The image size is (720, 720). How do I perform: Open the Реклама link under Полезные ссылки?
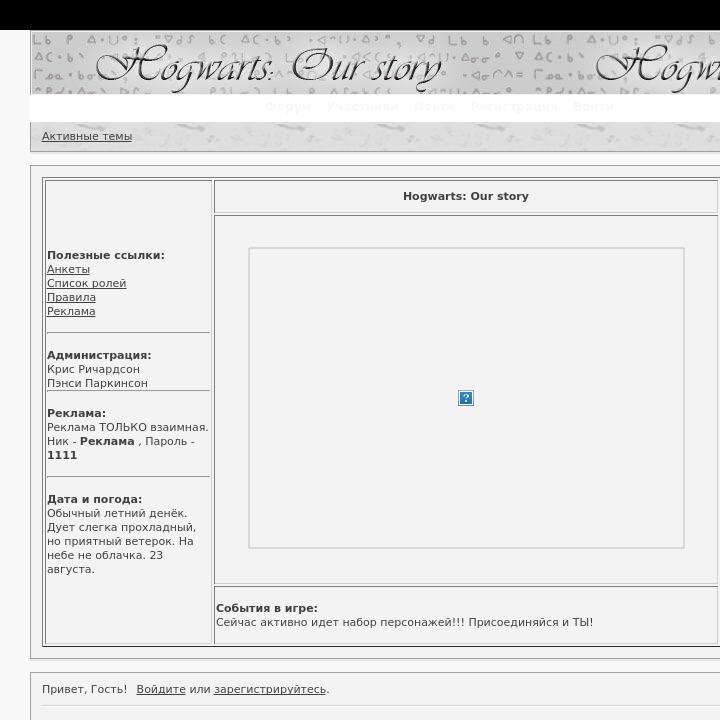pos(71,311)
